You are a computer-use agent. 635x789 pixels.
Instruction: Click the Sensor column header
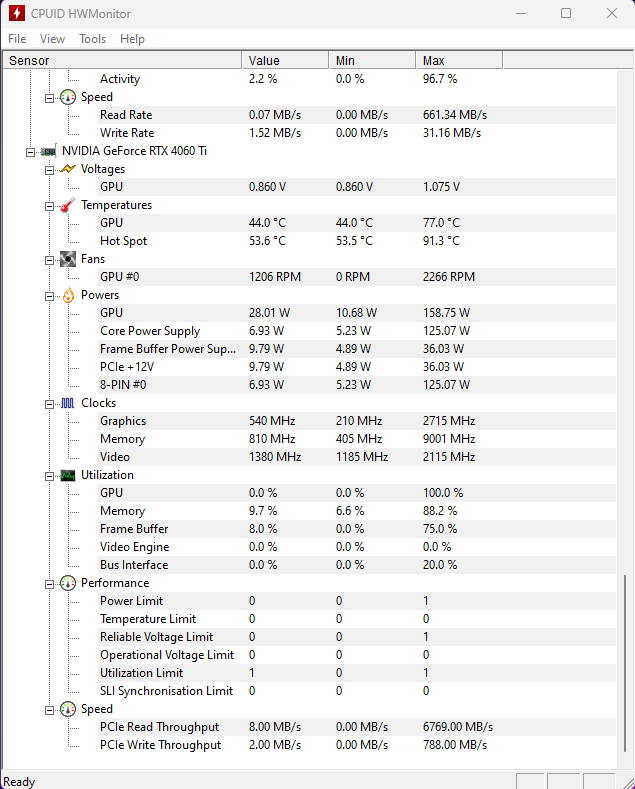120,61
